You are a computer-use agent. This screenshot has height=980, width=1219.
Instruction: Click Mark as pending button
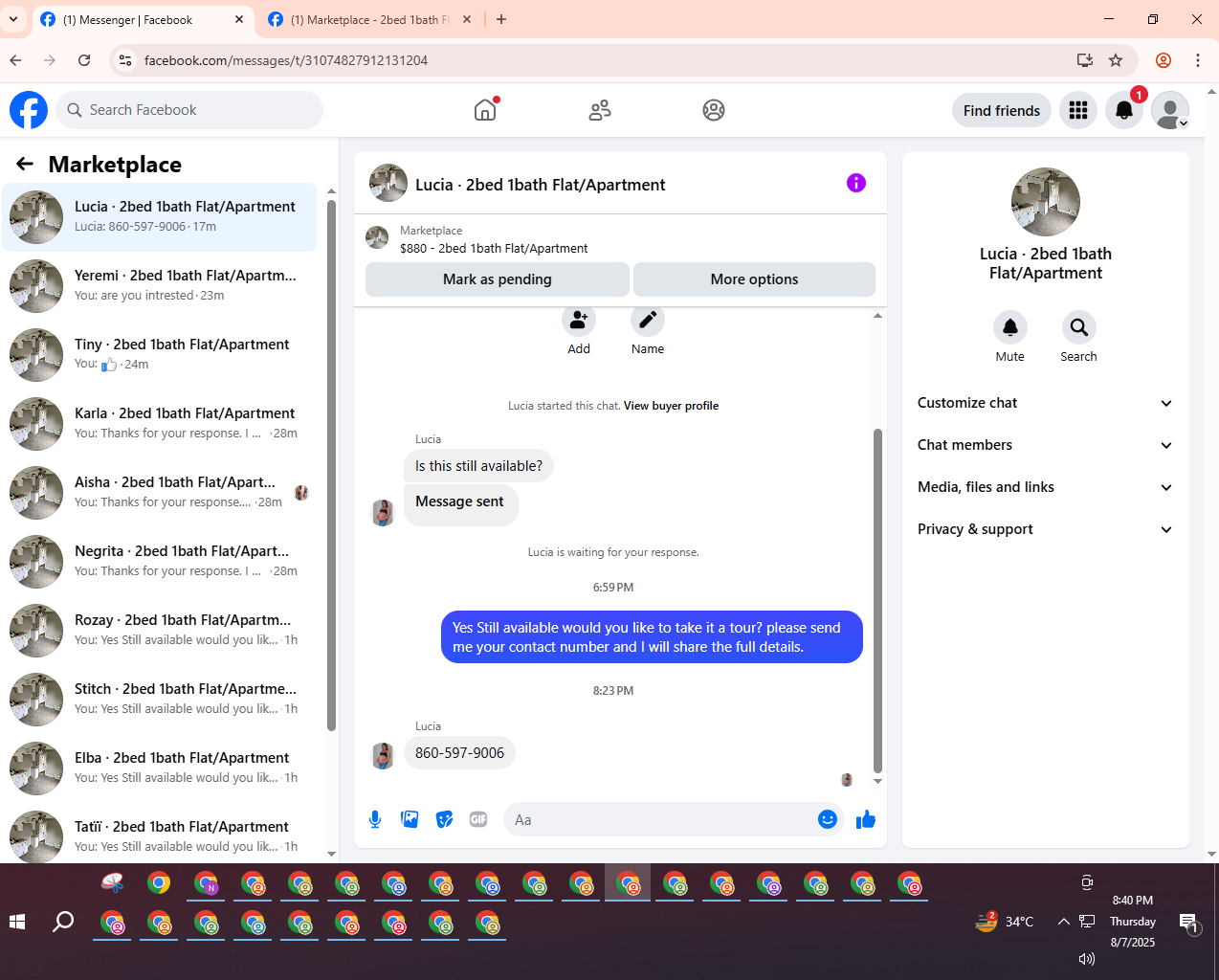pos(498,279)
